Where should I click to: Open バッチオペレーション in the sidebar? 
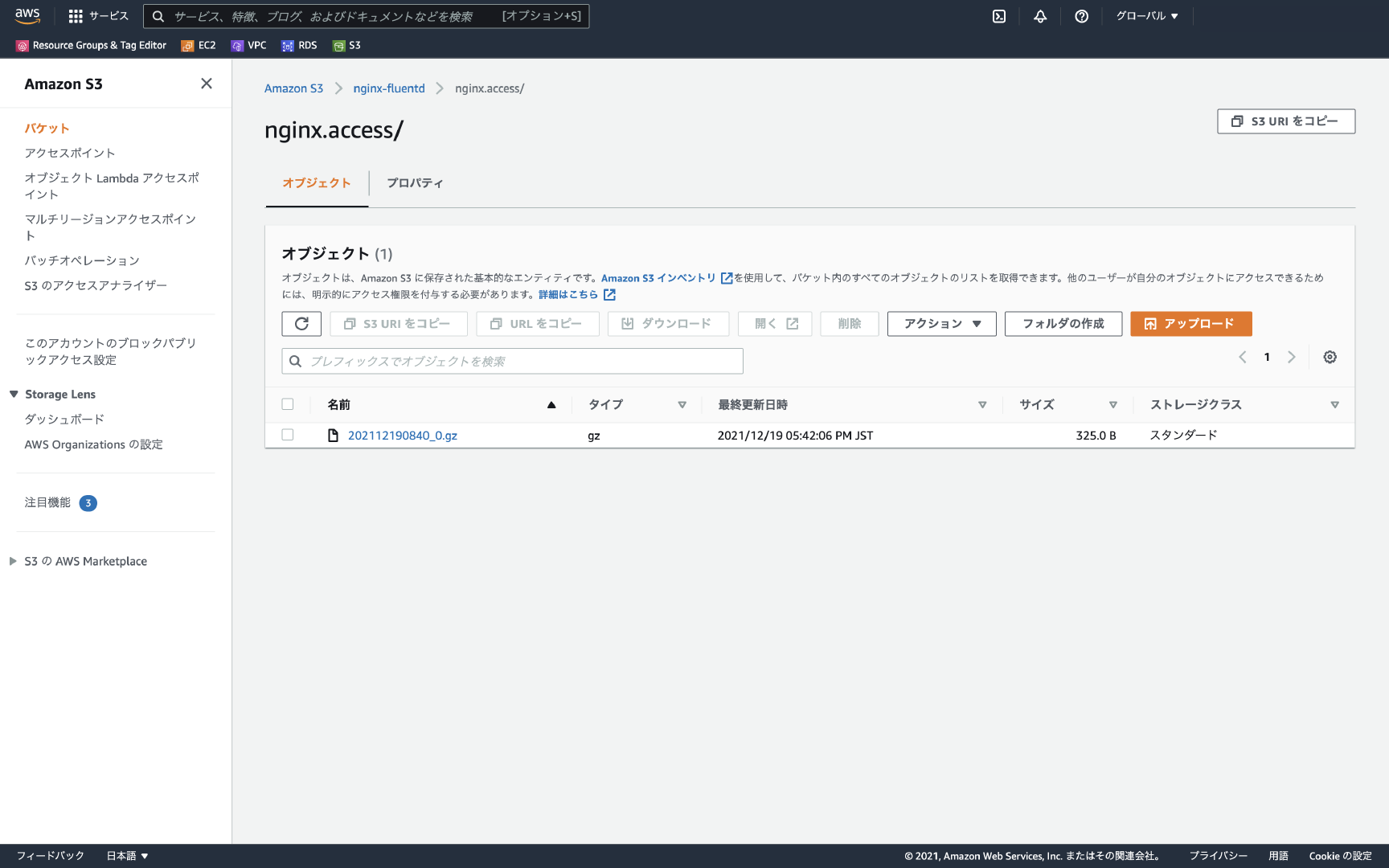point(82,260)
